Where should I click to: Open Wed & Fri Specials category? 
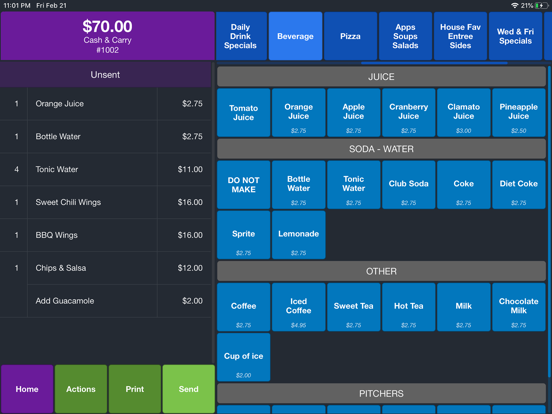515,36
